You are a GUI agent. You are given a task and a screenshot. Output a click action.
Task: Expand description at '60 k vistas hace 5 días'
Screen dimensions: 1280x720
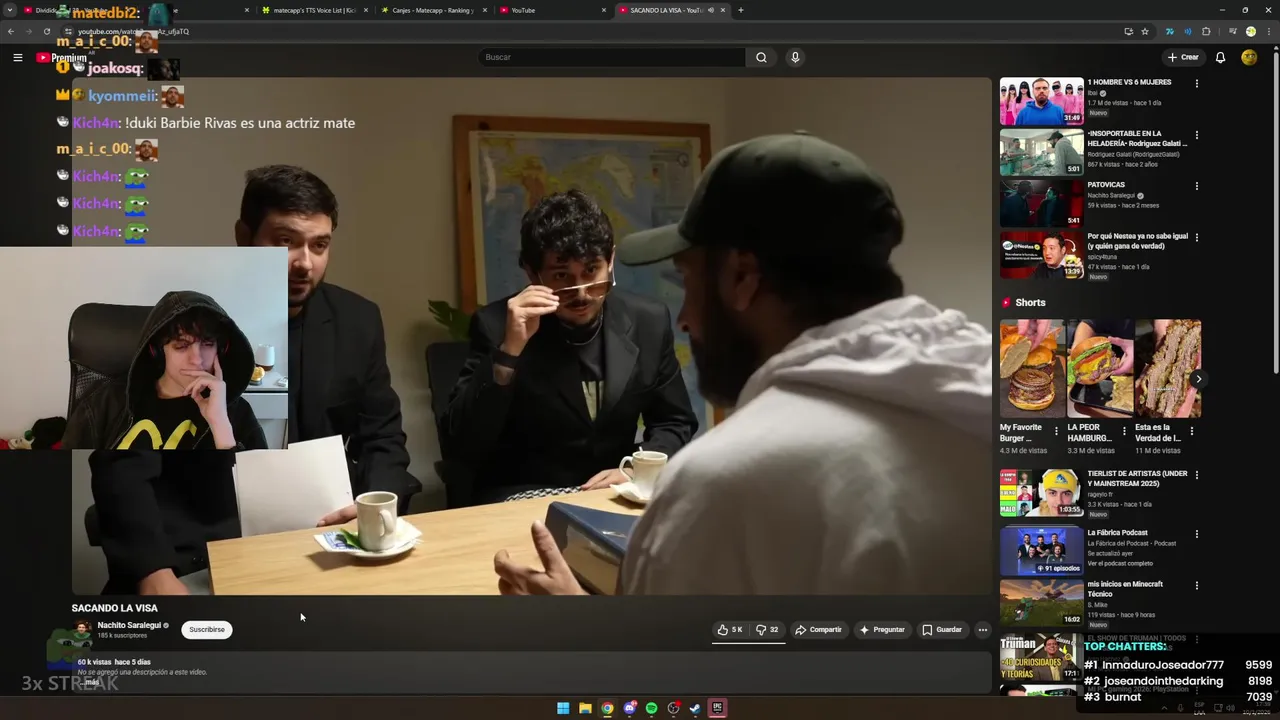point(114,662)
